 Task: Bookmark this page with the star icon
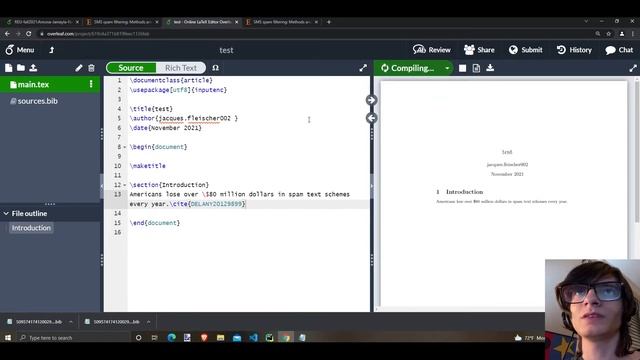coord(609,34)
